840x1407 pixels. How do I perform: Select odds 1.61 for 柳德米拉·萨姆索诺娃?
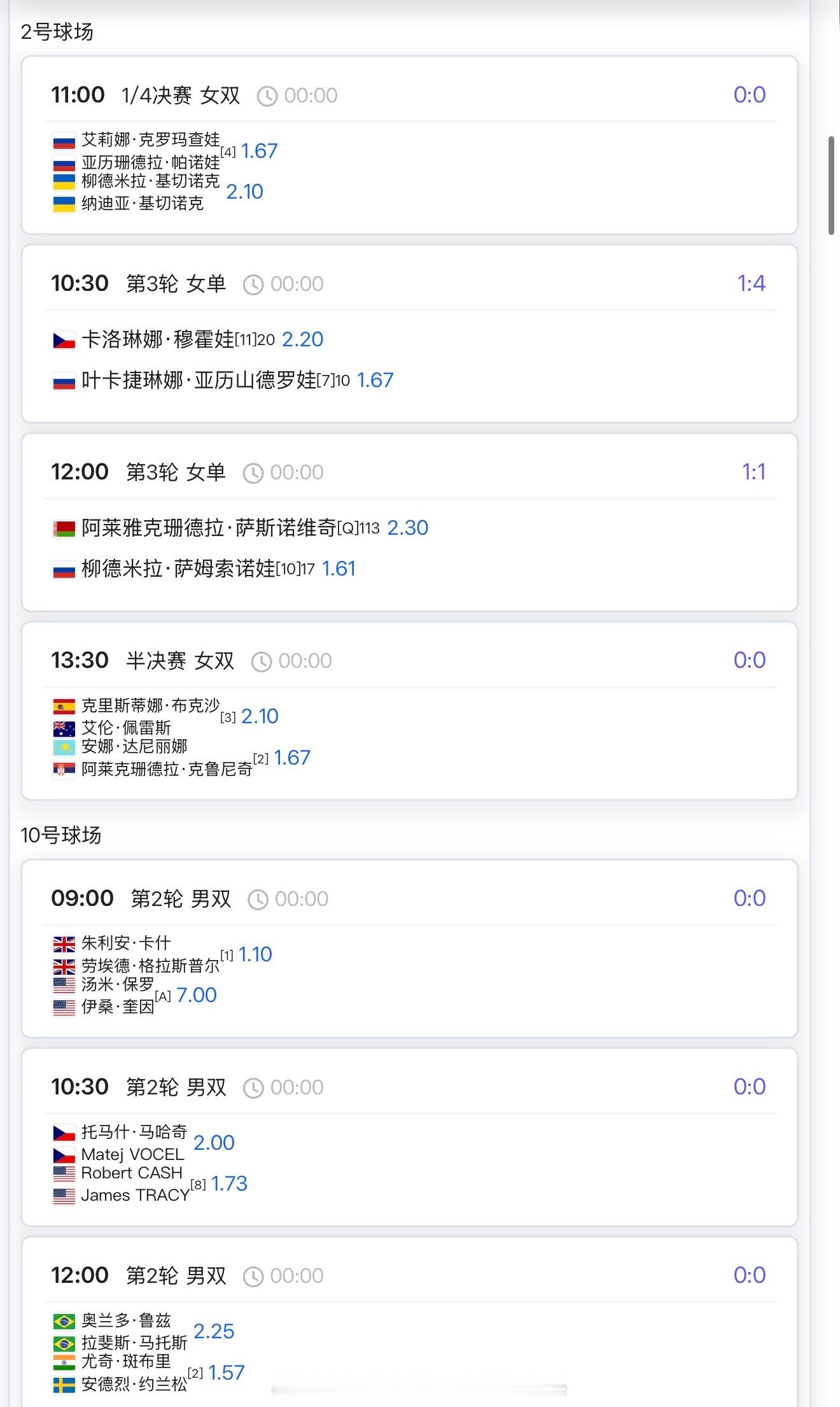pos(339,569)
